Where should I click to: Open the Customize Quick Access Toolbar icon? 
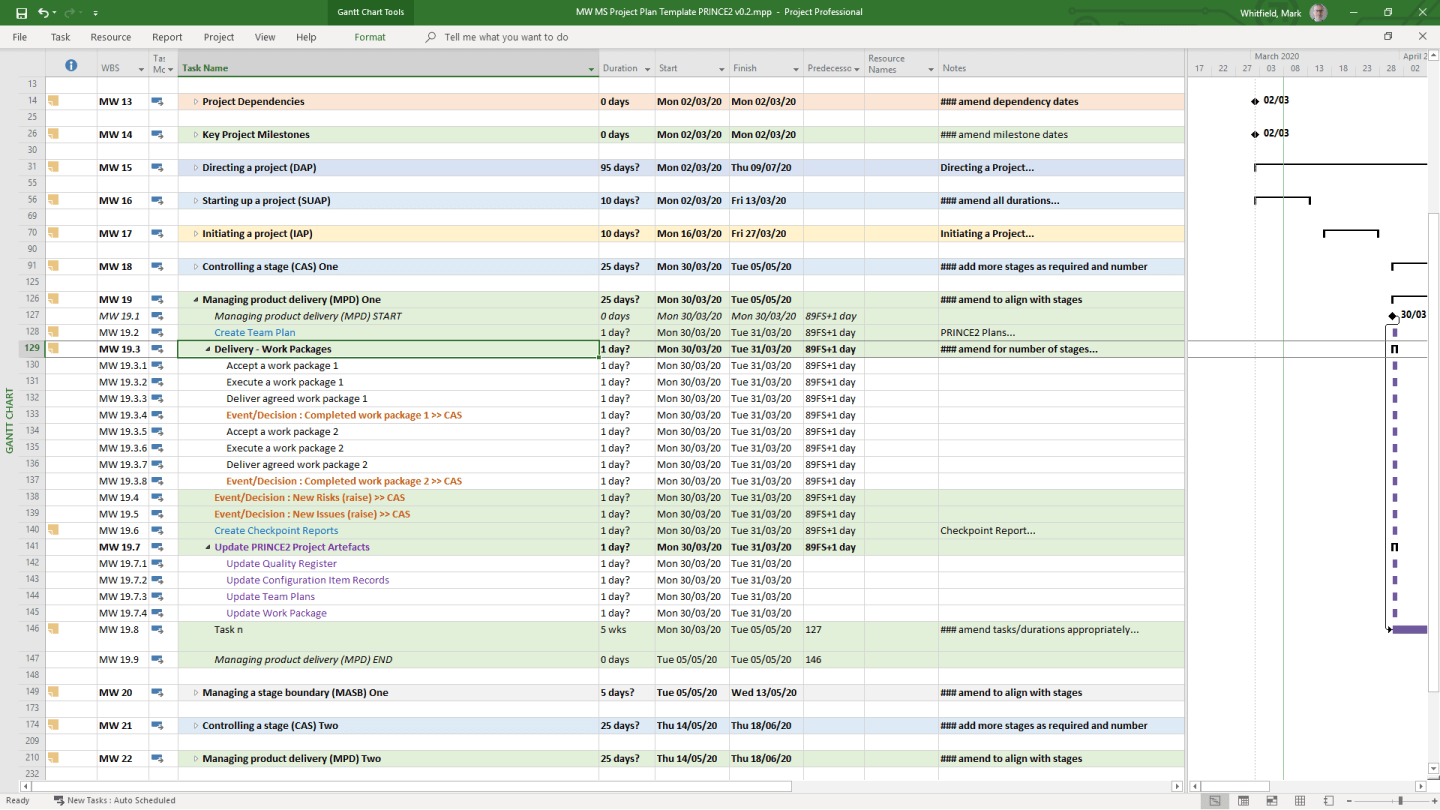[96, 13]
